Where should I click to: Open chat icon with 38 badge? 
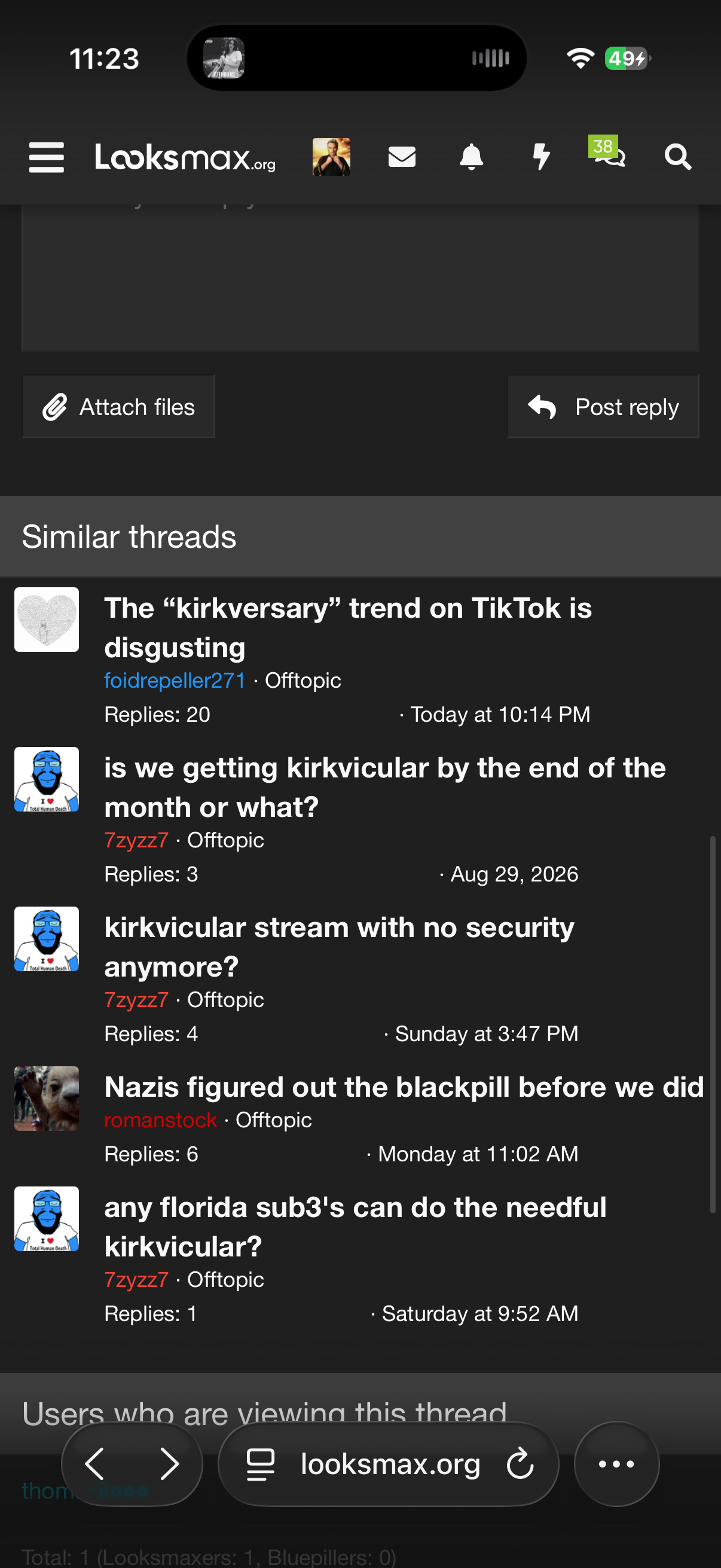[609, 152]
